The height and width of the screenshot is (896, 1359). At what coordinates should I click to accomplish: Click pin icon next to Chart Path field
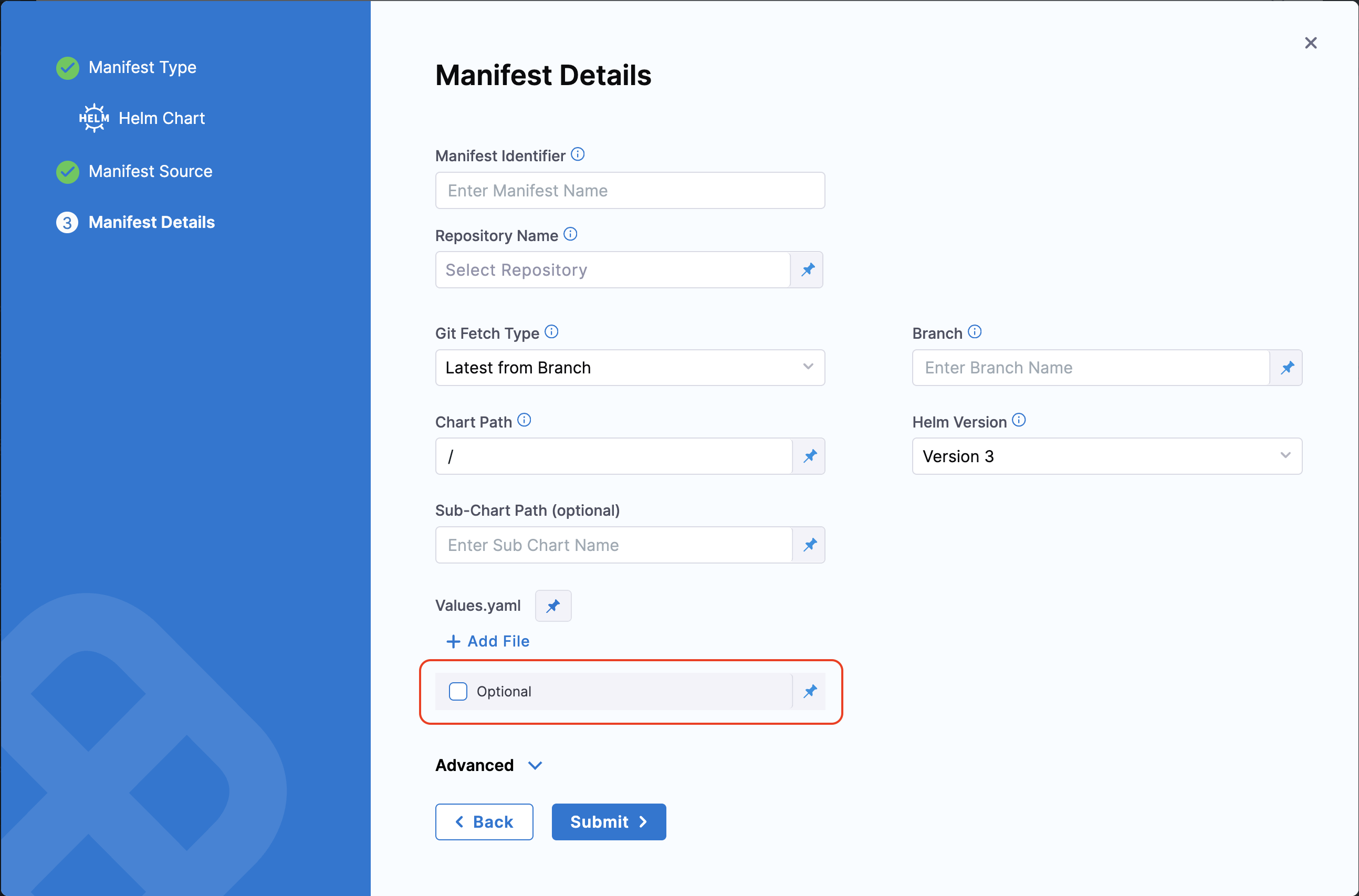[809, 456]
